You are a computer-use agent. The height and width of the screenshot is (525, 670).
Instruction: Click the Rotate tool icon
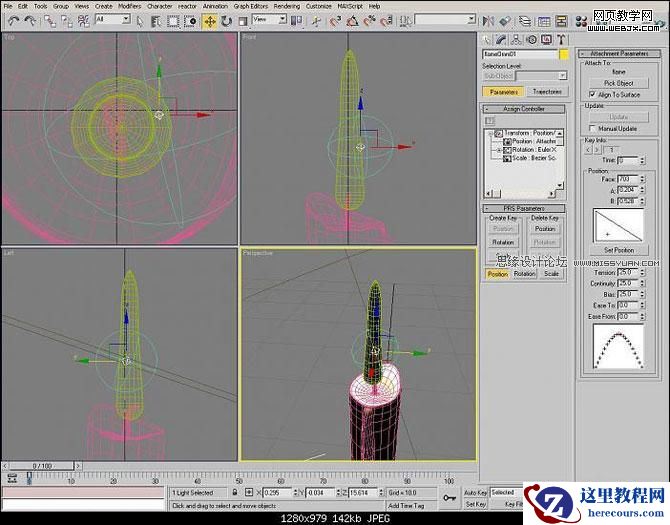[x=225, y=19]
